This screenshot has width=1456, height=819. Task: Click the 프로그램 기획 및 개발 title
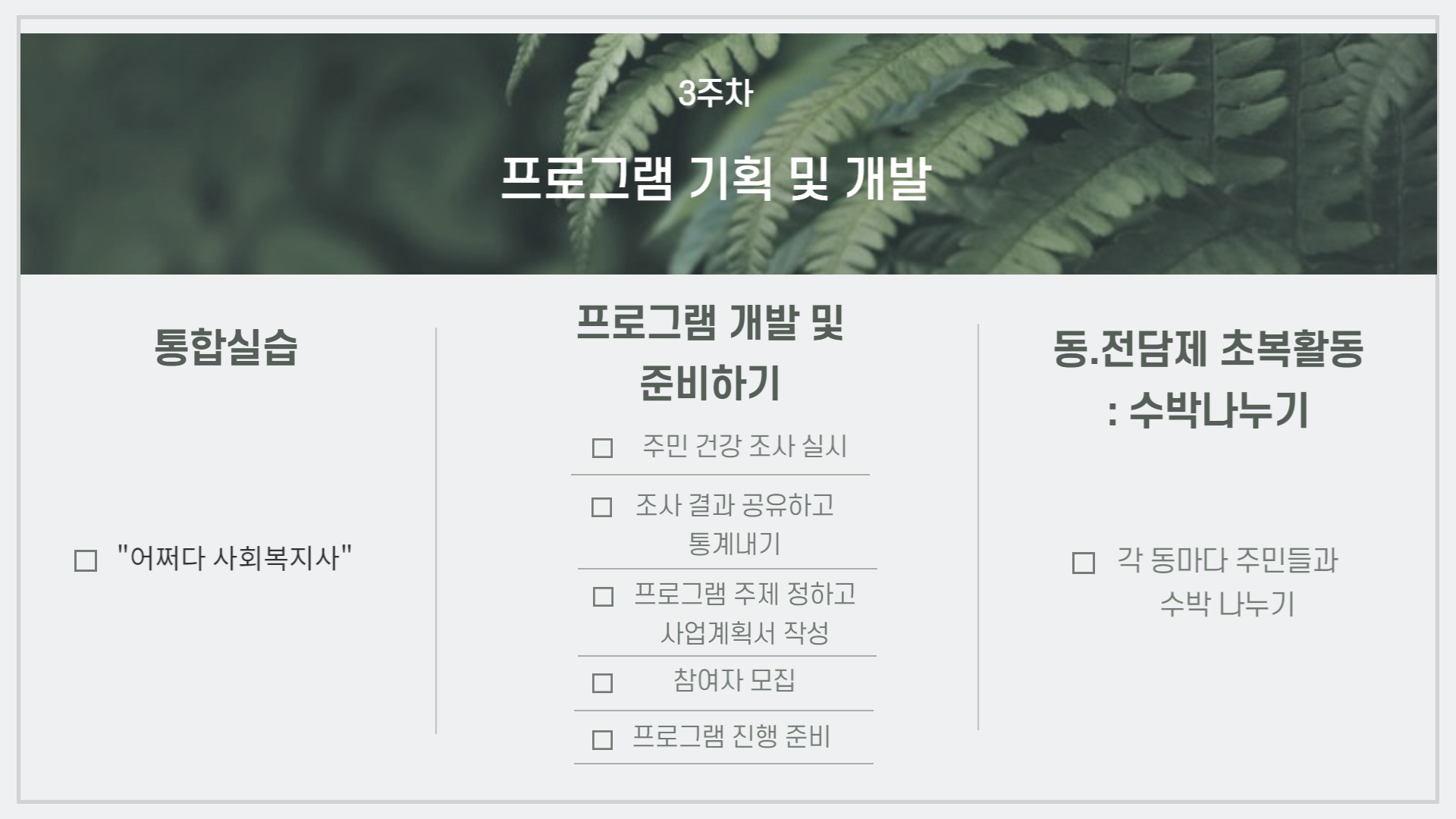point(715,179)
